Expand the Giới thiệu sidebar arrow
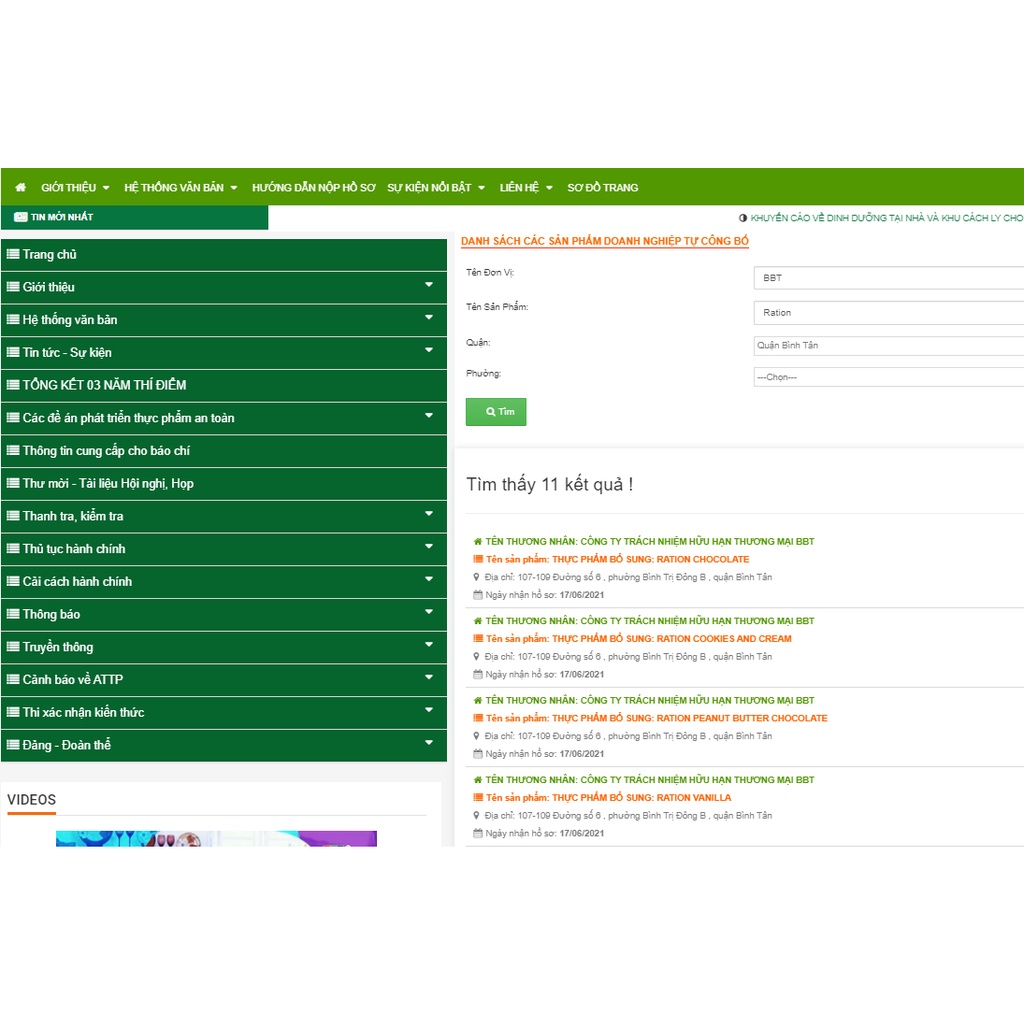The width and height of the screenshot is (1024, 1024). click(x=429, y=285)
